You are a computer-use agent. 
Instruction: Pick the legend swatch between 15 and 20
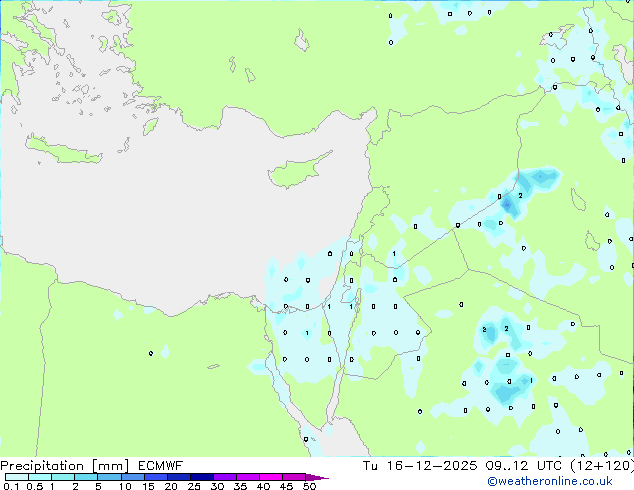click(x=155, y=477)
